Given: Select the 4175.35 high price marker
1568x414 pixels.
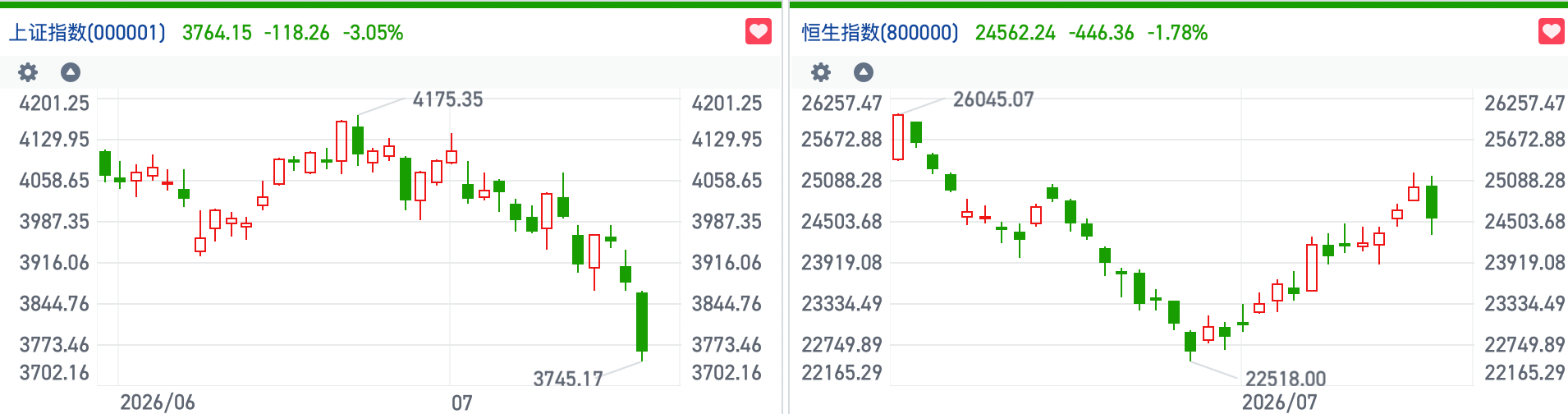Looking at the screenshot, I should pyautogui.click(x=447, y=99).
